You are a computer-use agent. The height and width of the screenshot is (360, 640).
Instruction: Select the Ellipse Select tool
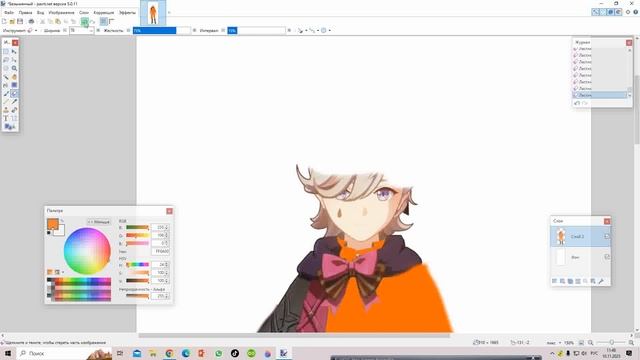tap(6, 68)
